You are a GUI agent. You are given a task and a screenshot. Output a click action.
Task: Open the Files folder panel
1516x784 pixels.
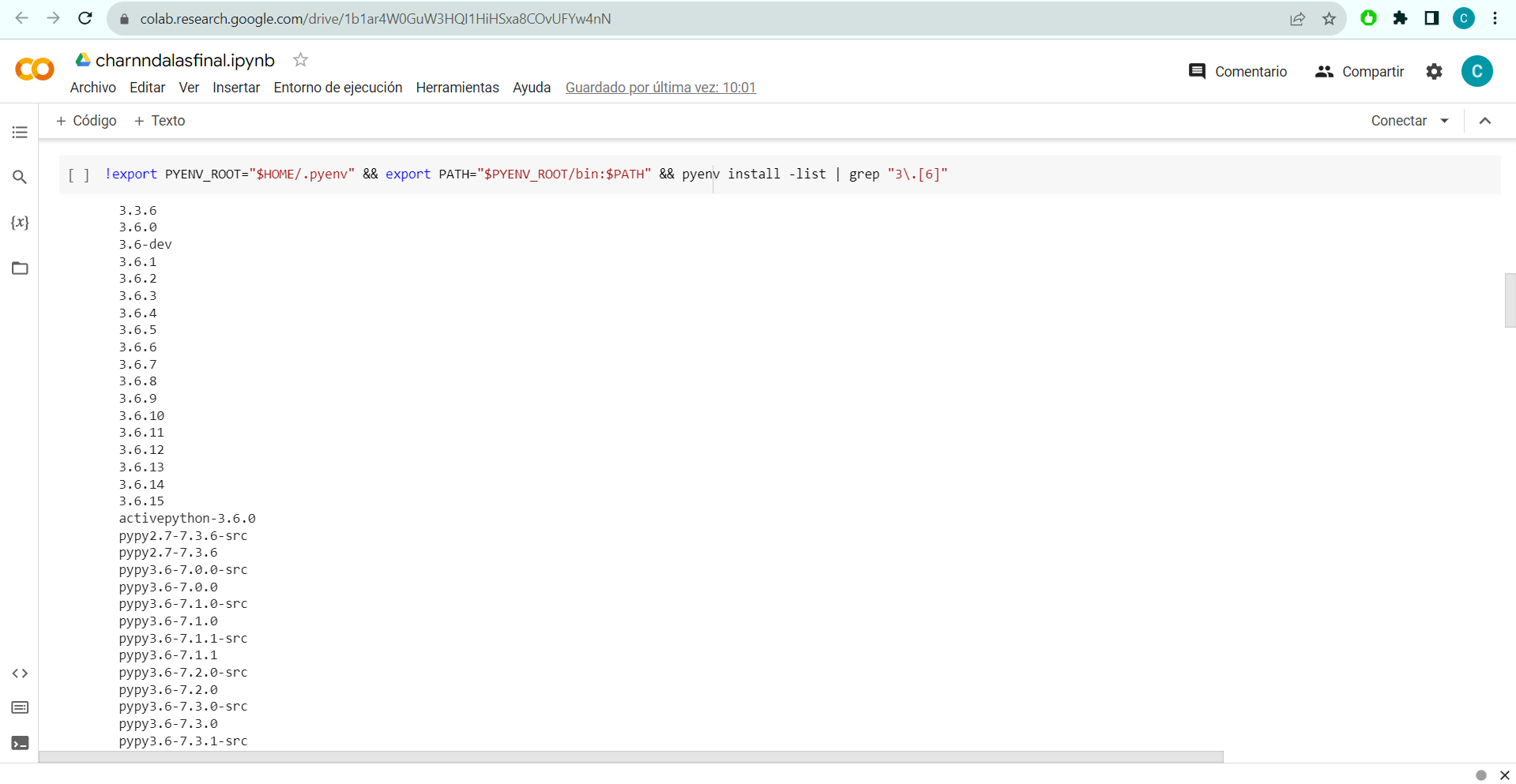coord(20,268)
